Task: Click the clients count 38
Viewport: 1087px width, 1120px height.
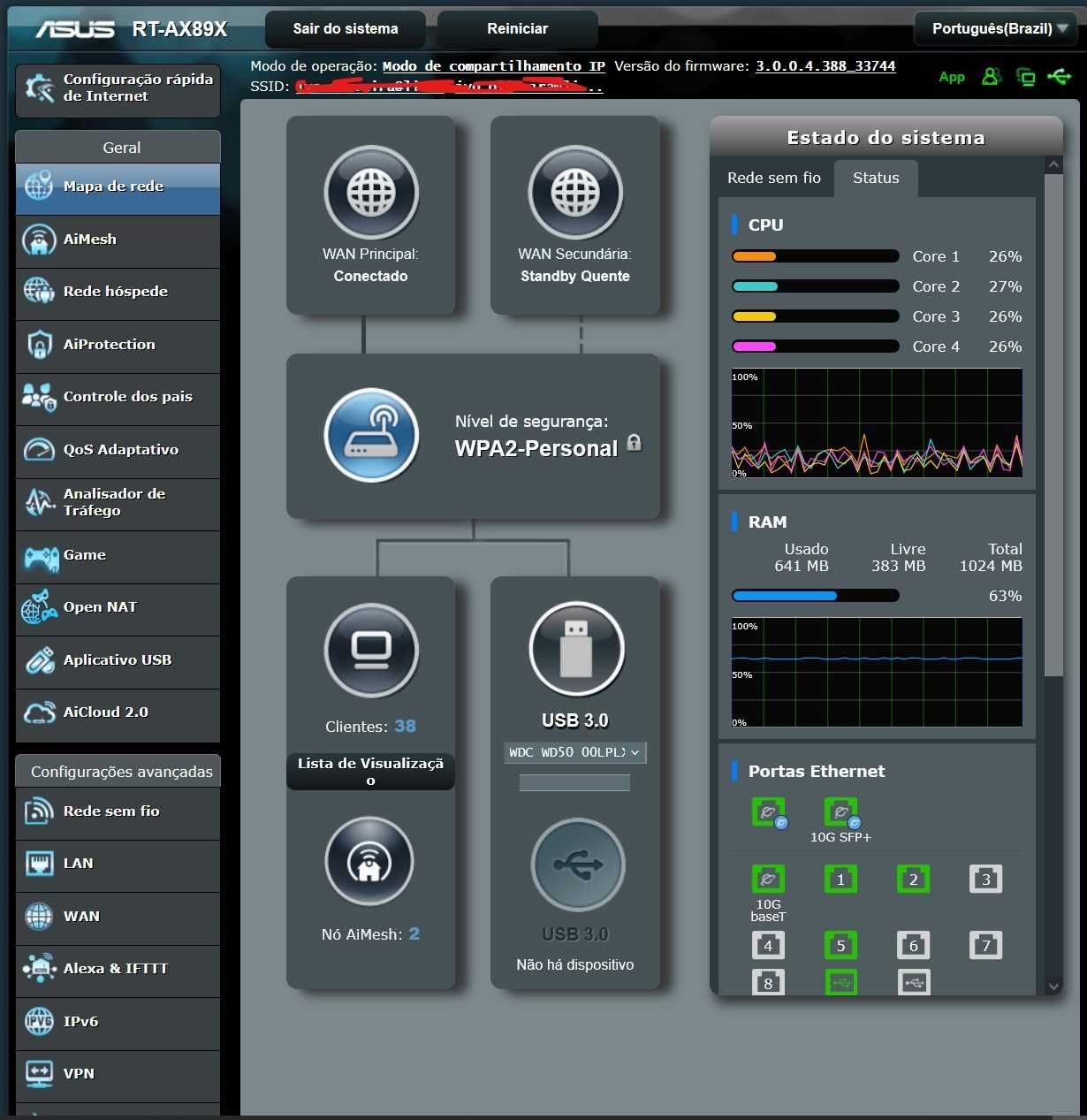Action: coord(405,726)
